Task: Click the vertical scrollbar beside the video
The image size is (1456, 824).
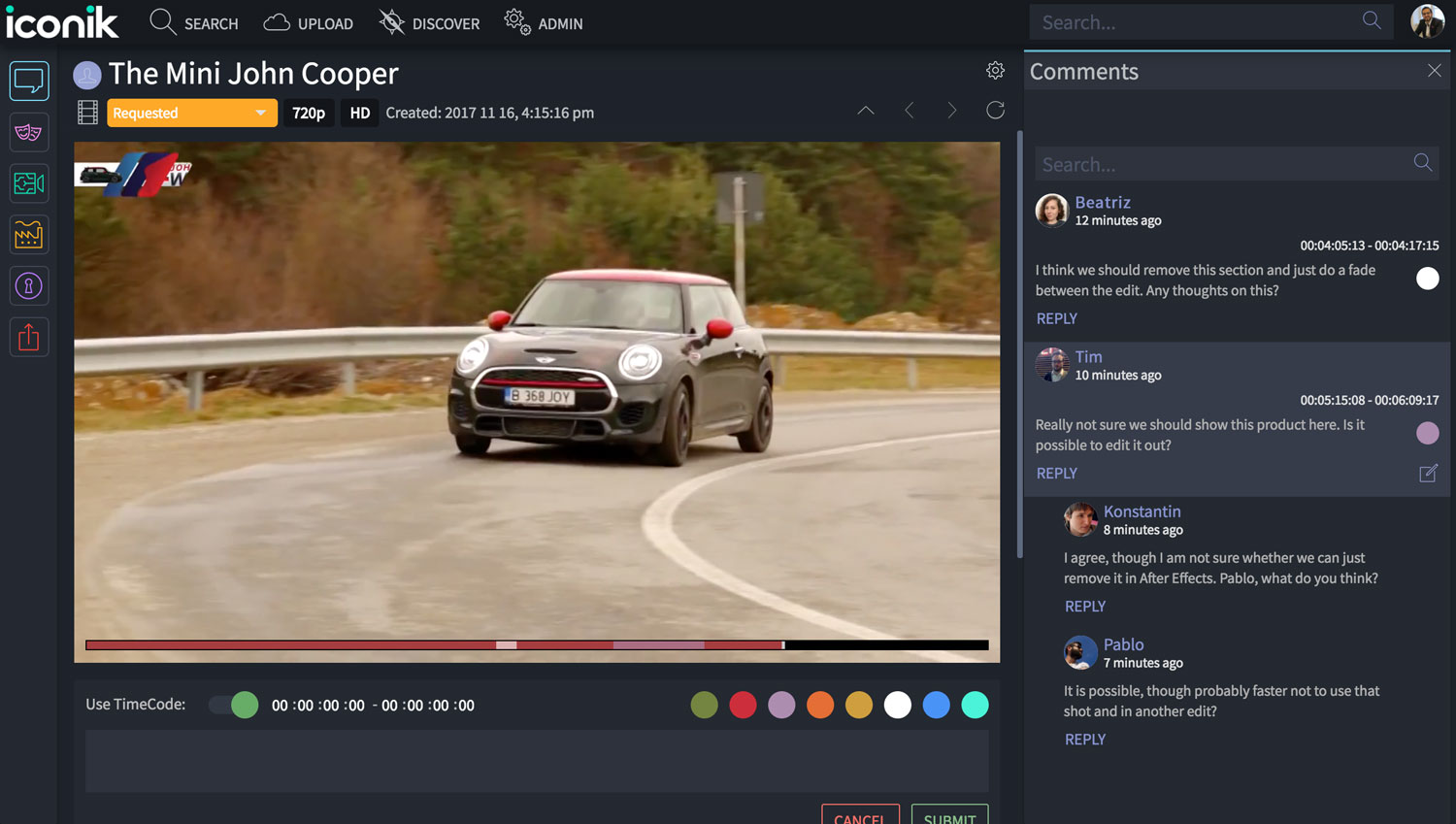Action: click(1019, 344)
